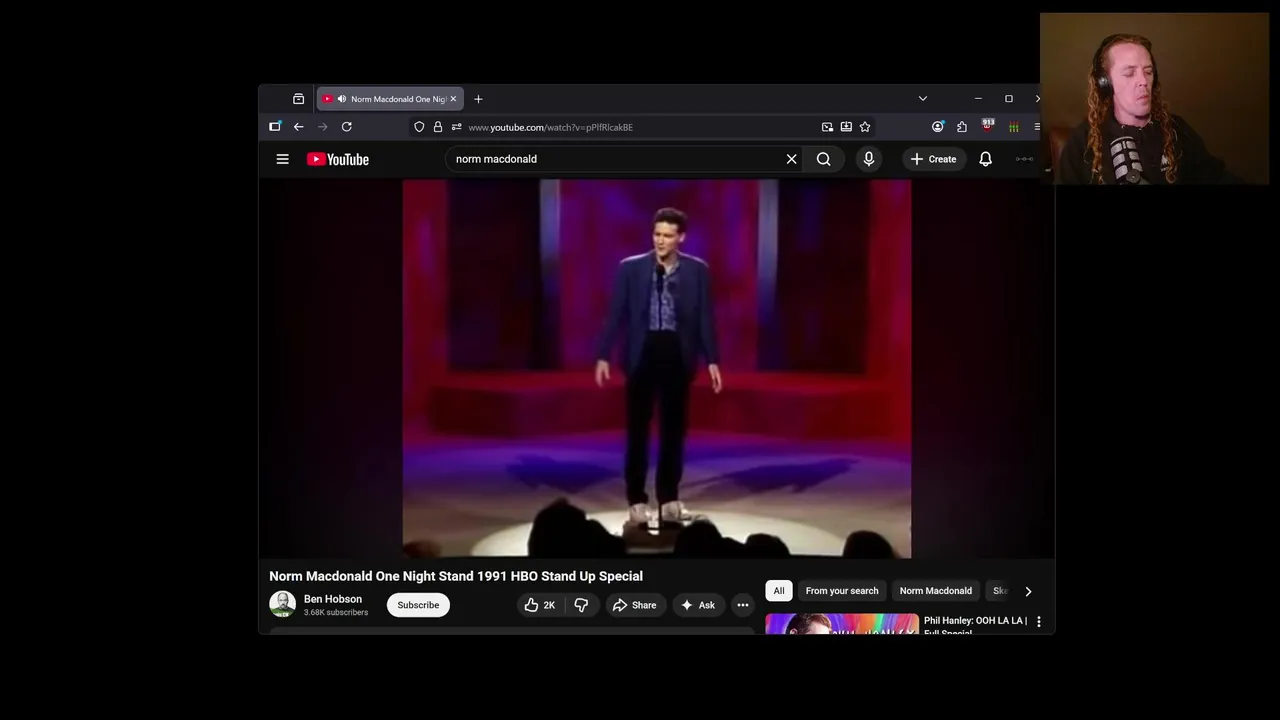Open YouTube notifications bell

[x=985, y=159]
